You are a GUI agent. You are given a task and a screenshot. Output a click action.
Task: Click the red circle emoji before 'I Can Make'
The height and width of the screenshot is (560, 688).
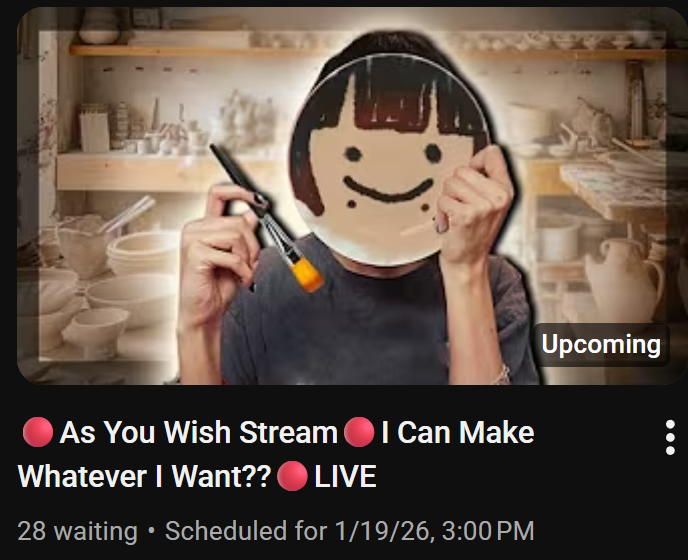click(359, 432)
